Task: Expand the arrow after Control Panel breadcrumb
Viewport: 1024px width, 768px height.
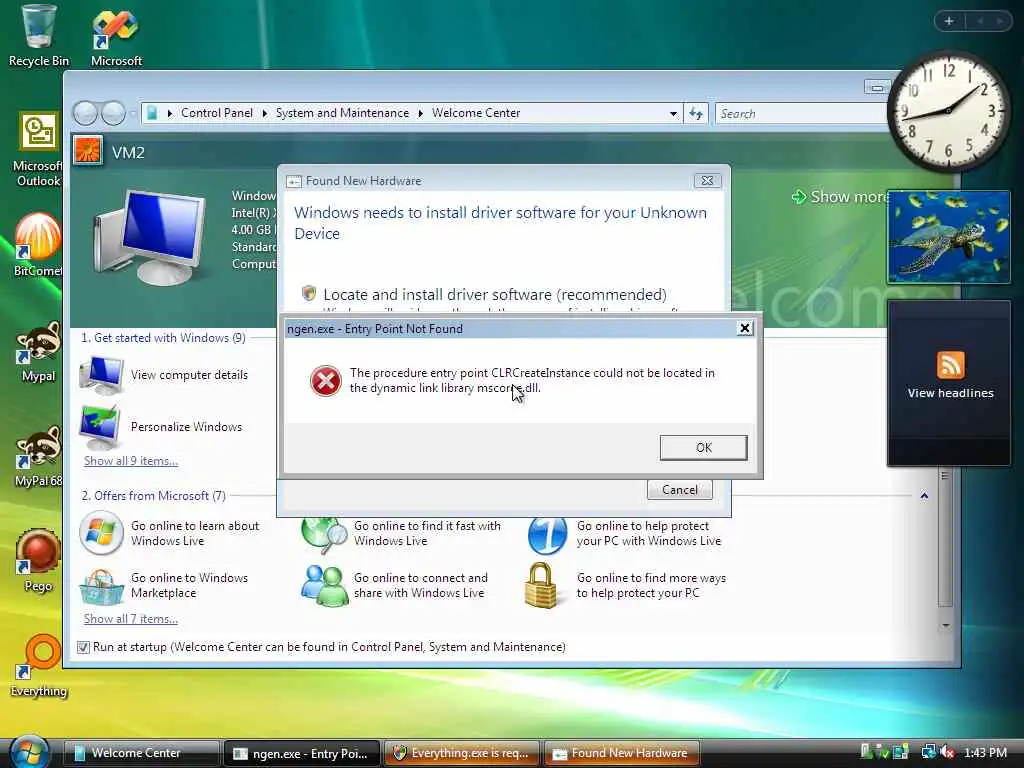Action: pyautogui.click(x=264, y=114)
